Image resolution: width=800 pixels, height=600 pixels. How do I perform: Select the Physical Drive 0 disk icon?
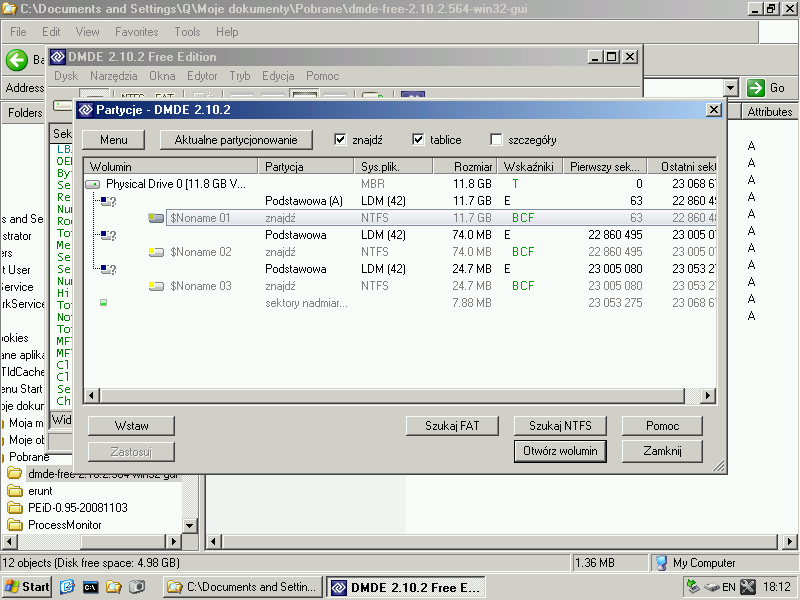point(93,184)
